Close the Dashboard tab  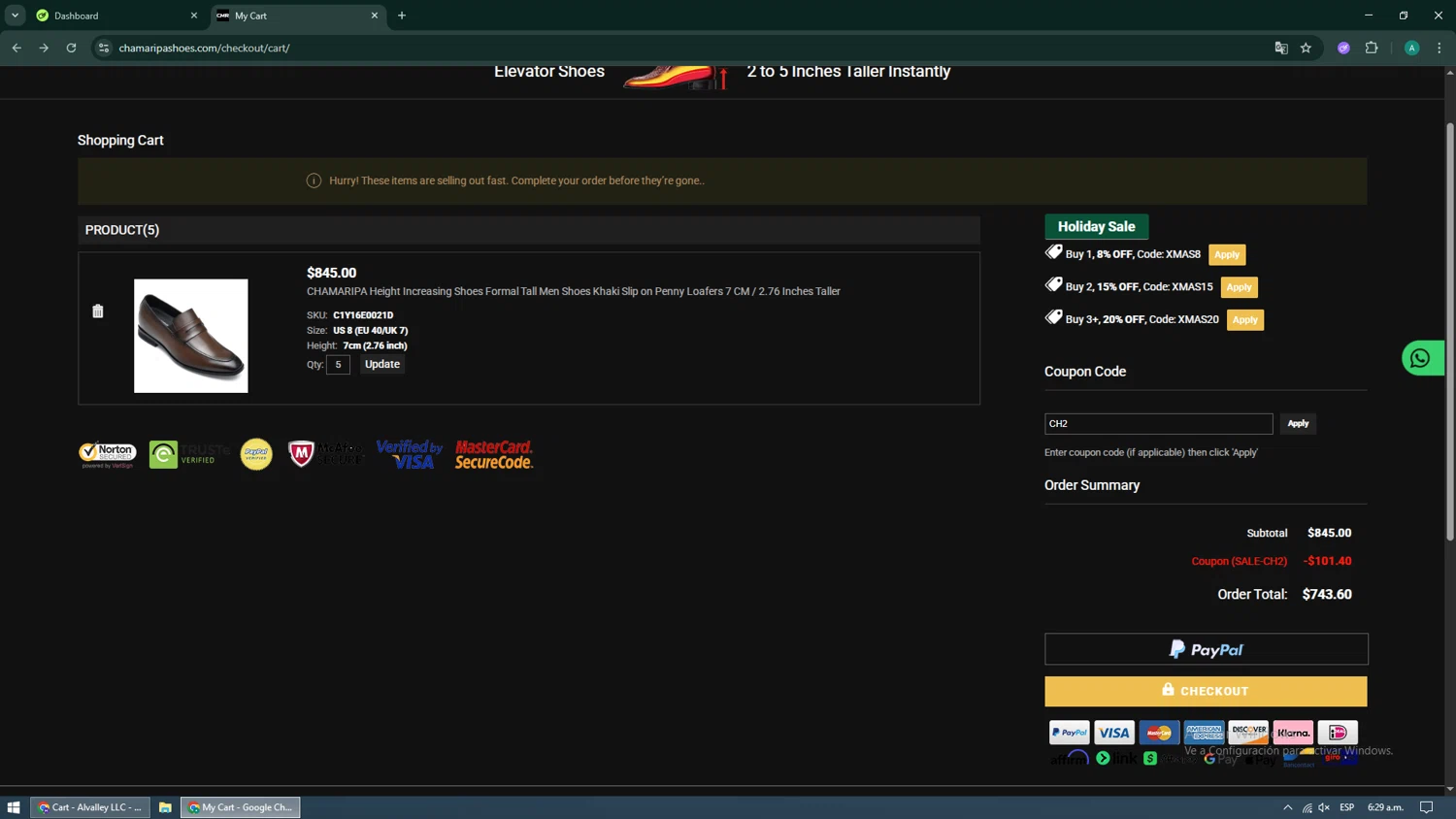coord(193,16)
